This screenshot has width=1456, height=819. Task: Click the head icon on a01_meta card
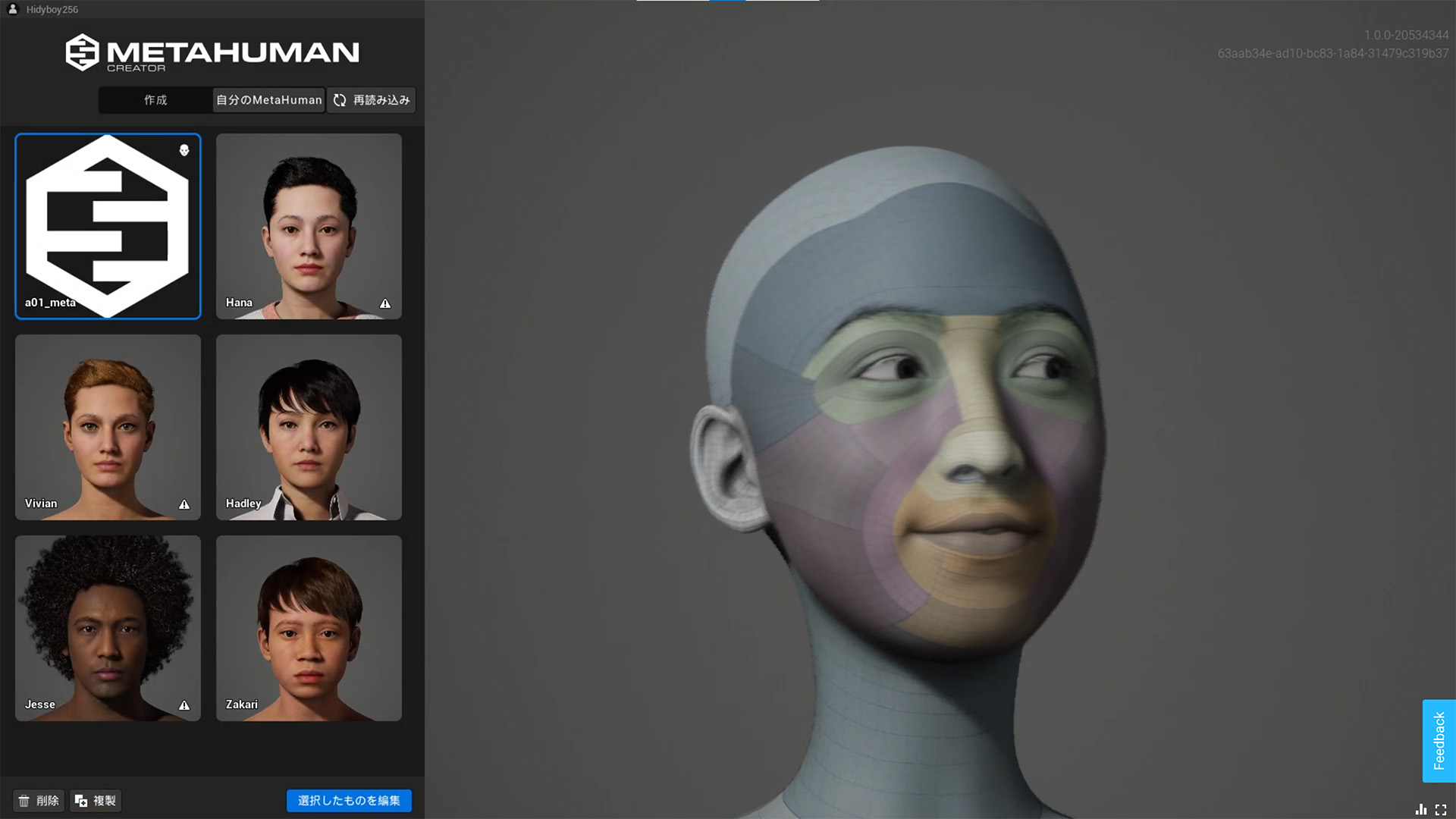tap(184, 150)
